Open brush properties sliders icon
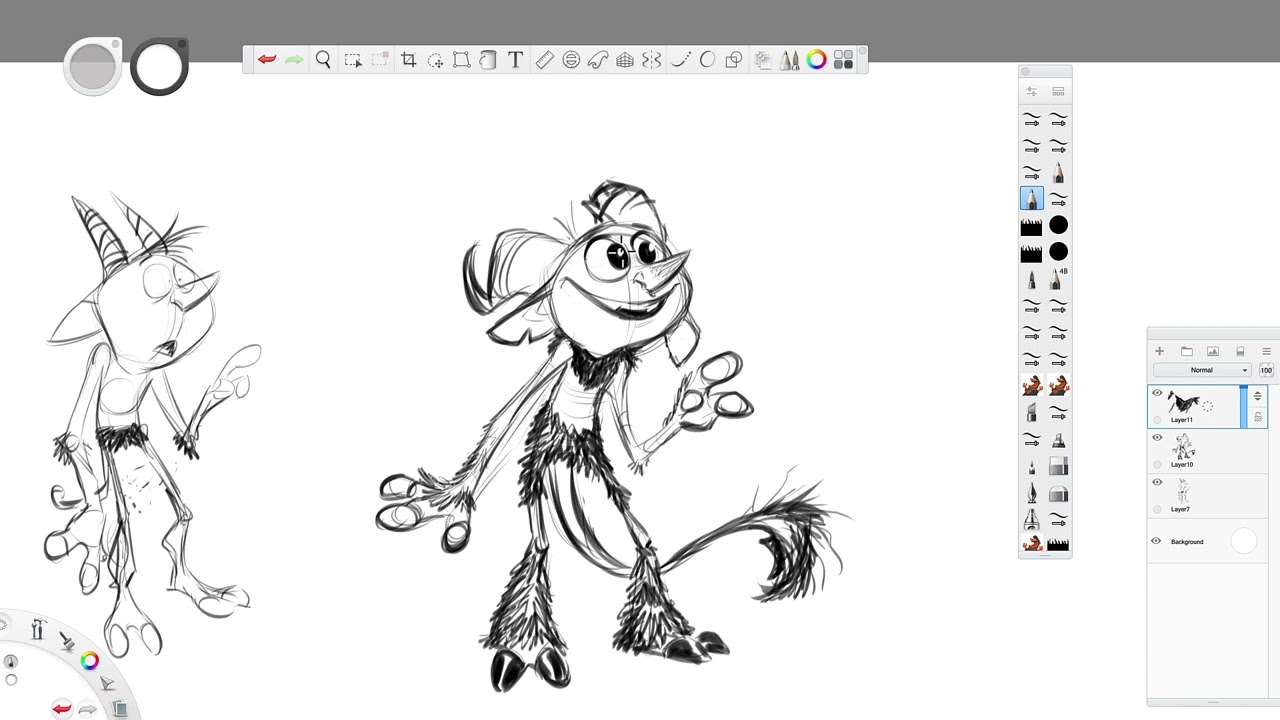This screenshot has height=720, width=1280. 1031,91
